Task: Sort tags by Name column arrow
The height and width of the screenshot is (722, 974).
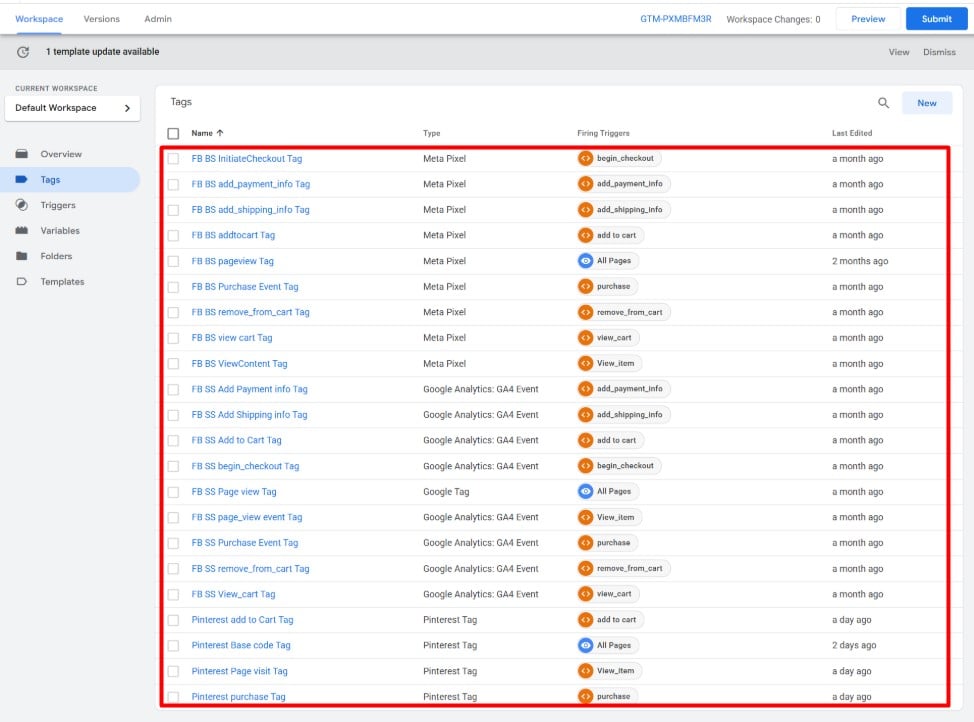Action: coord(220,133)
